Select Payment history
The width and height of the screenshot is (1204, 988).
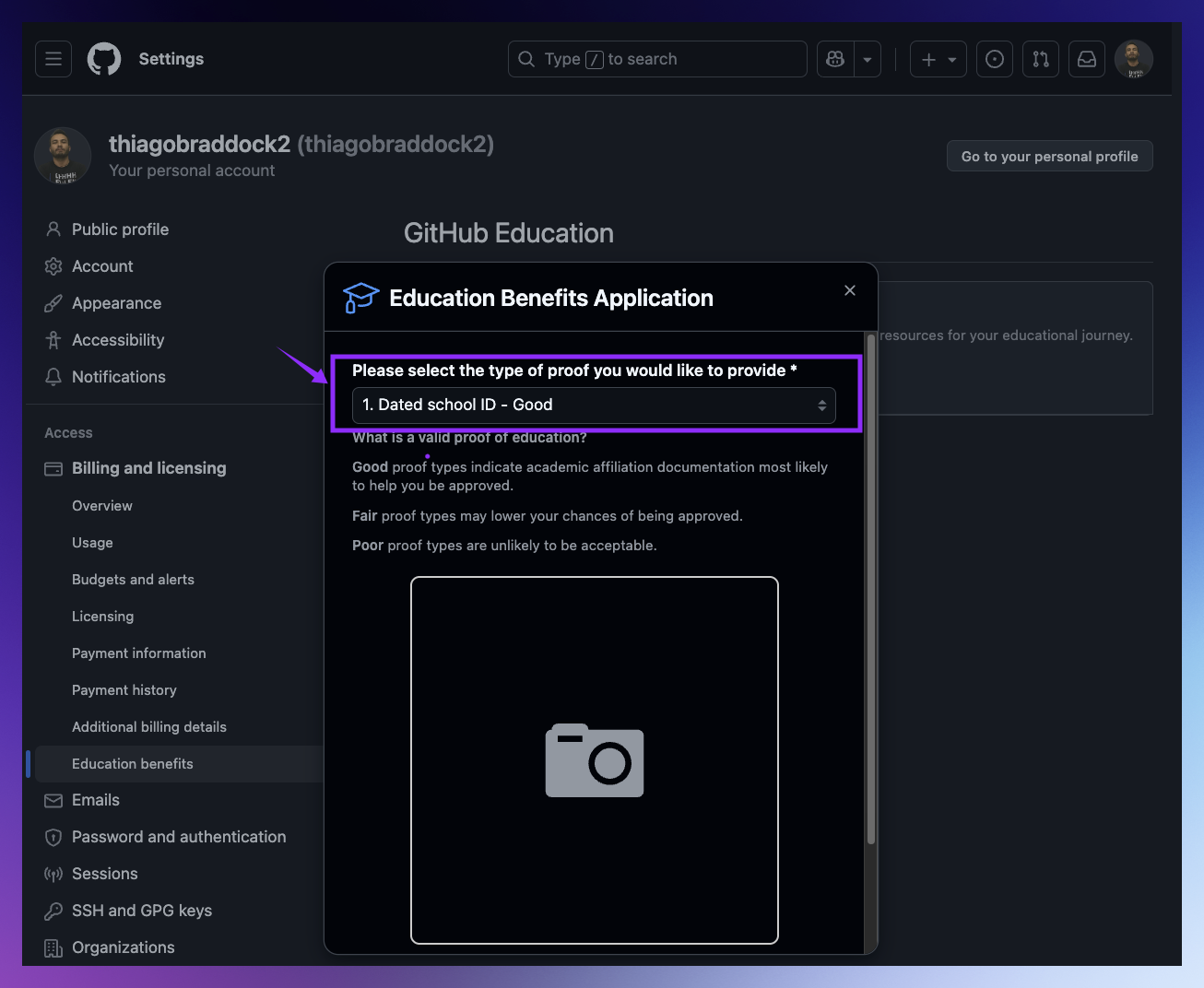(x=124, y=690)
